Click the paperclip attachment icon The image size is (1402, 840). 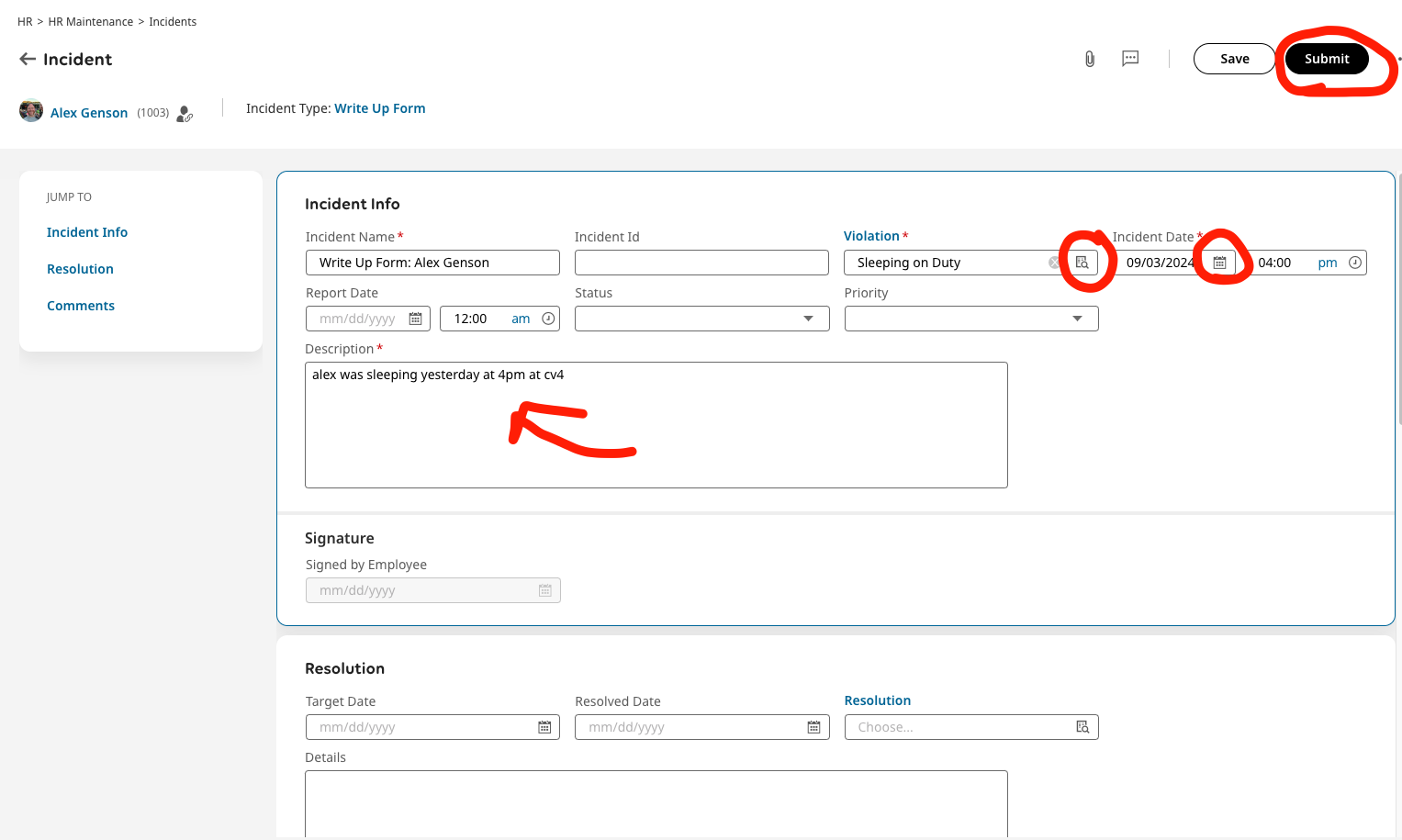[x=1089, y=59]
